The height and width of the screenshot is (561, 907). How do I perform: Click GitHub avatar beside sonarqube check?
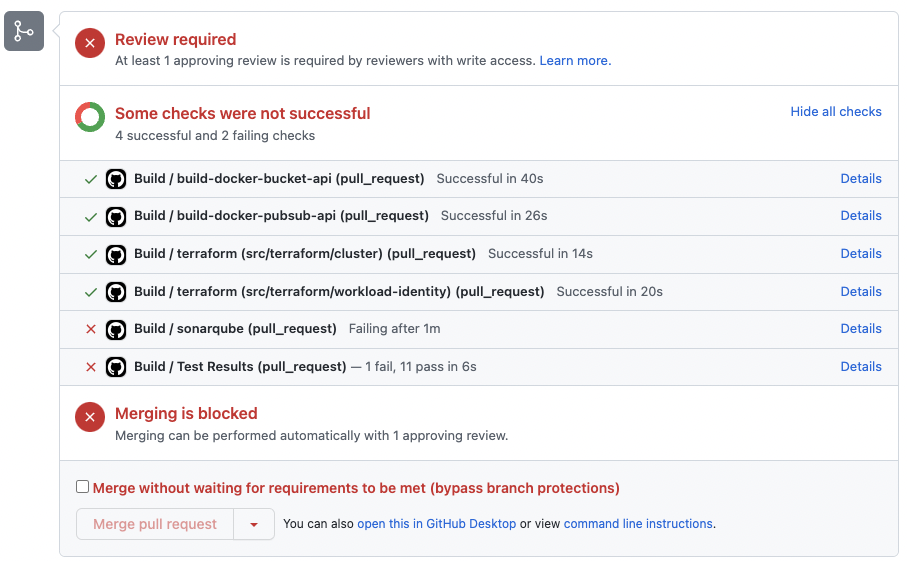[x=116, y=330]
